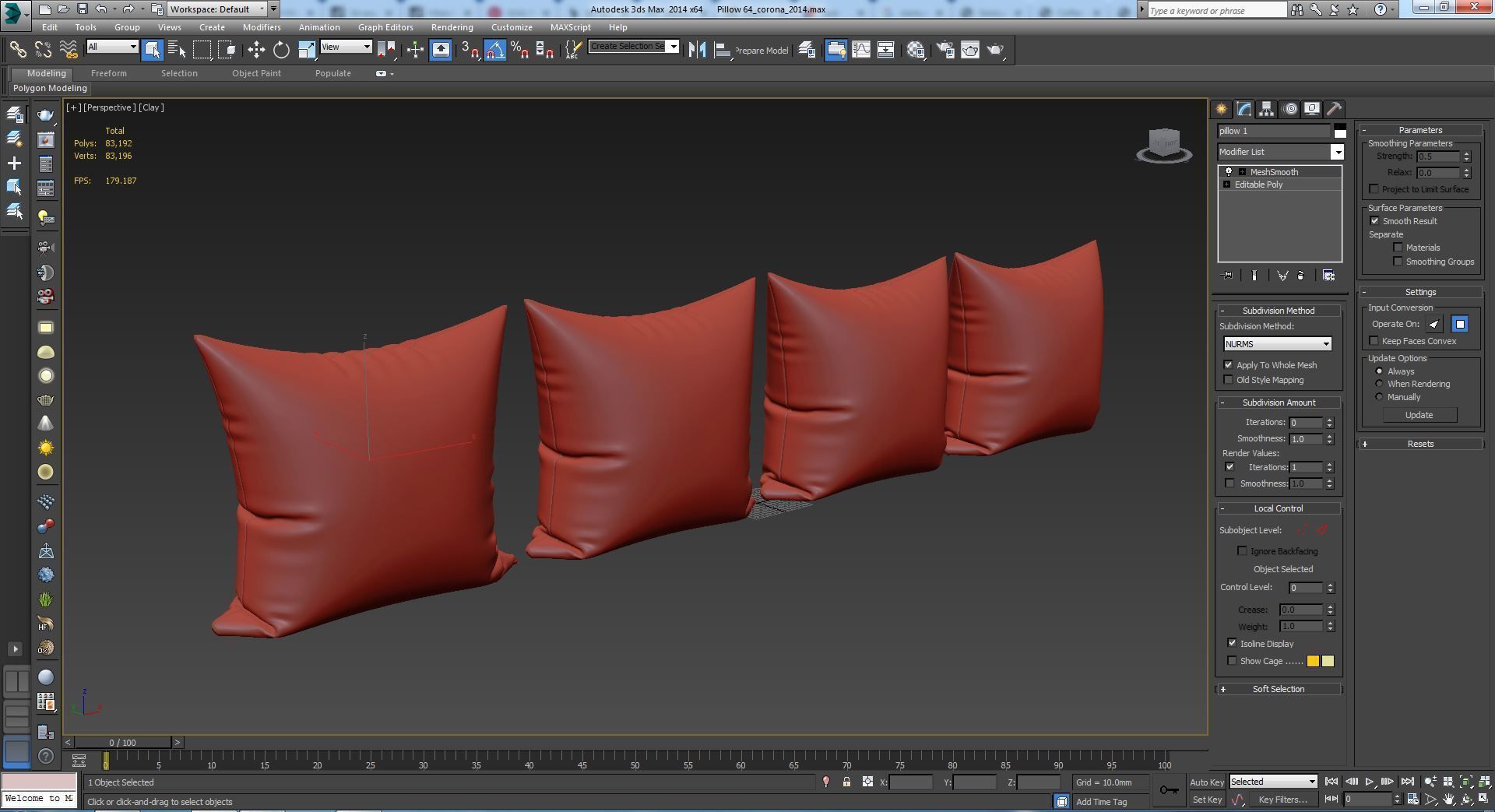
Task: Select the Select and Uniform Scale tool
Action: tap(307, 50)
